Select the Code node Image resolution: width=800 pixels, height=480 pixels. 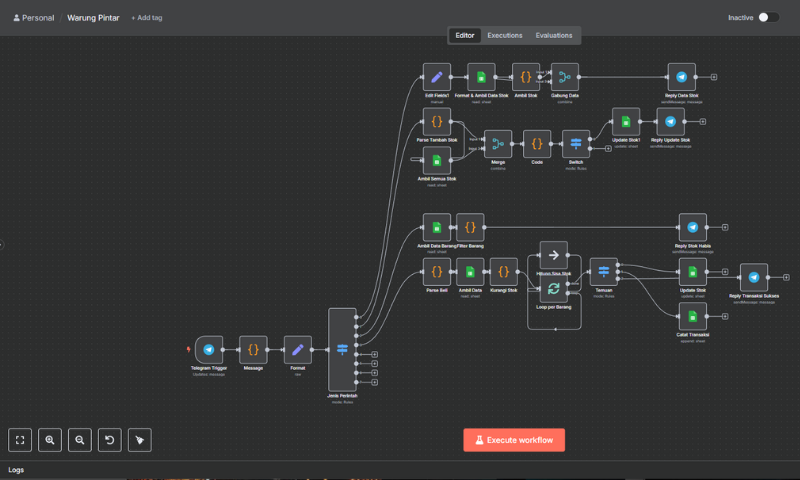[537, 144]
